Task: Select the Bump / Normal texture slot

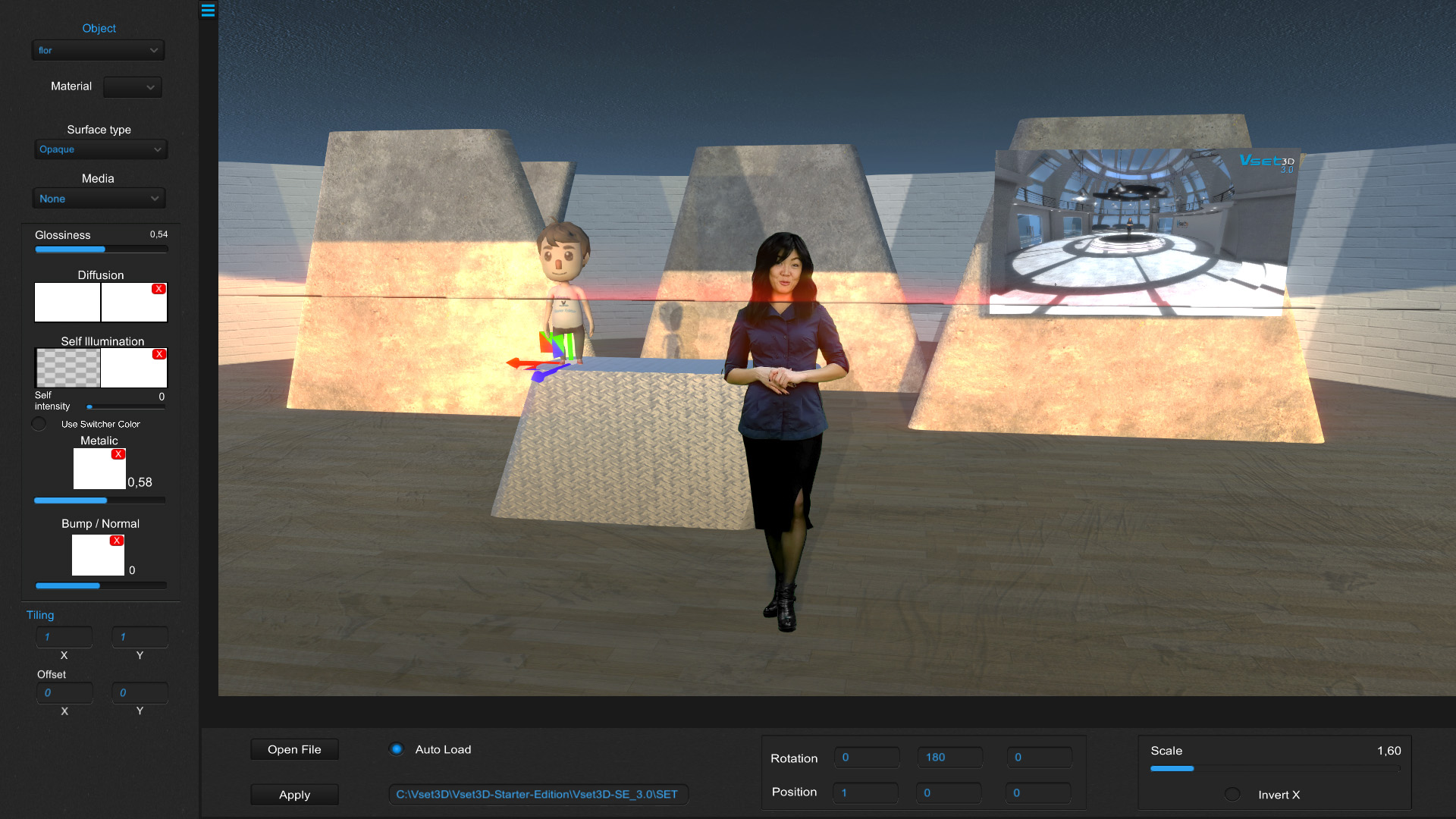Action: tap(98, 555)
